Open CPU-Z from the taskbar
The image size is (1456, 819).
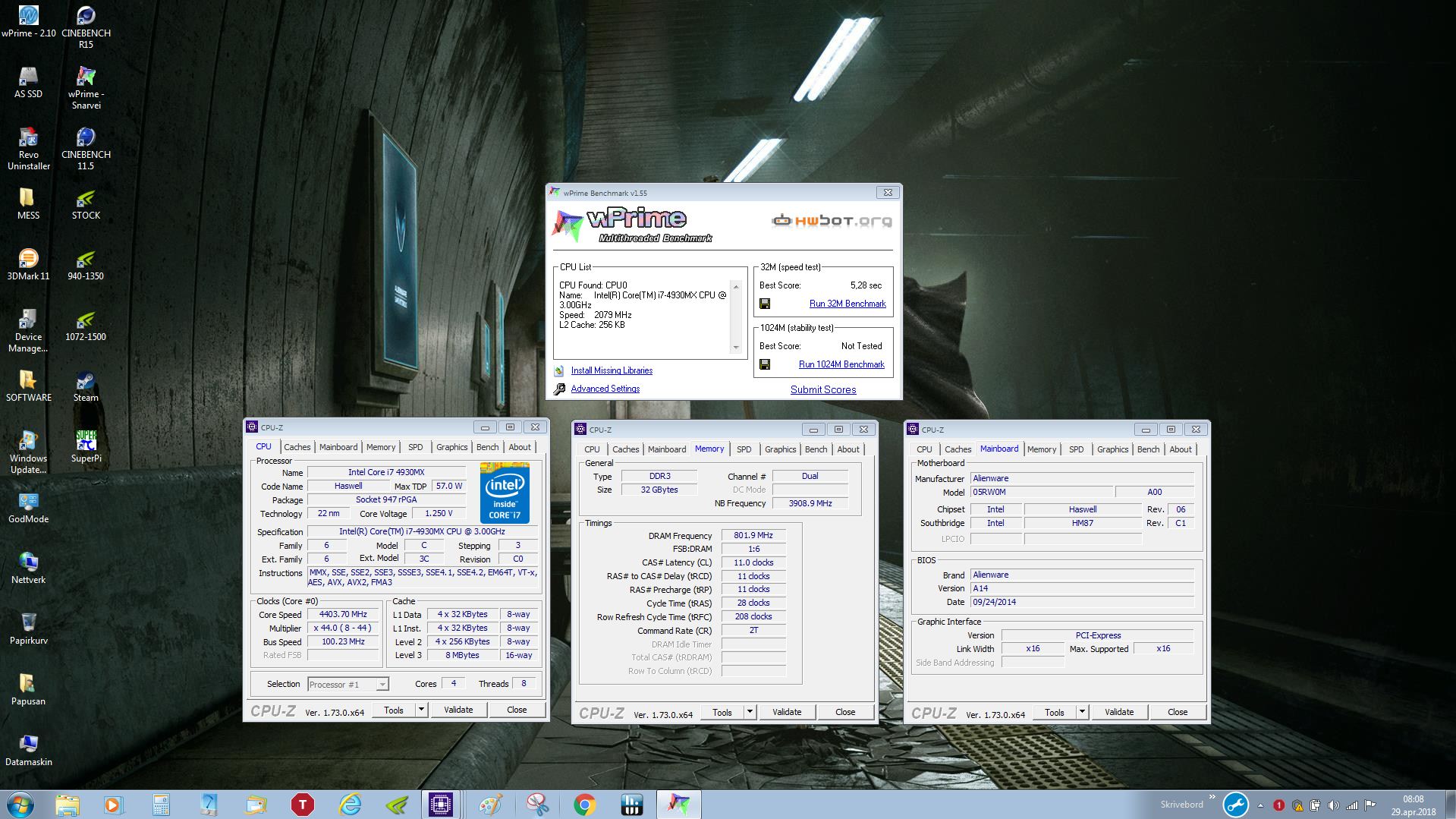click(x=440, y=804)
